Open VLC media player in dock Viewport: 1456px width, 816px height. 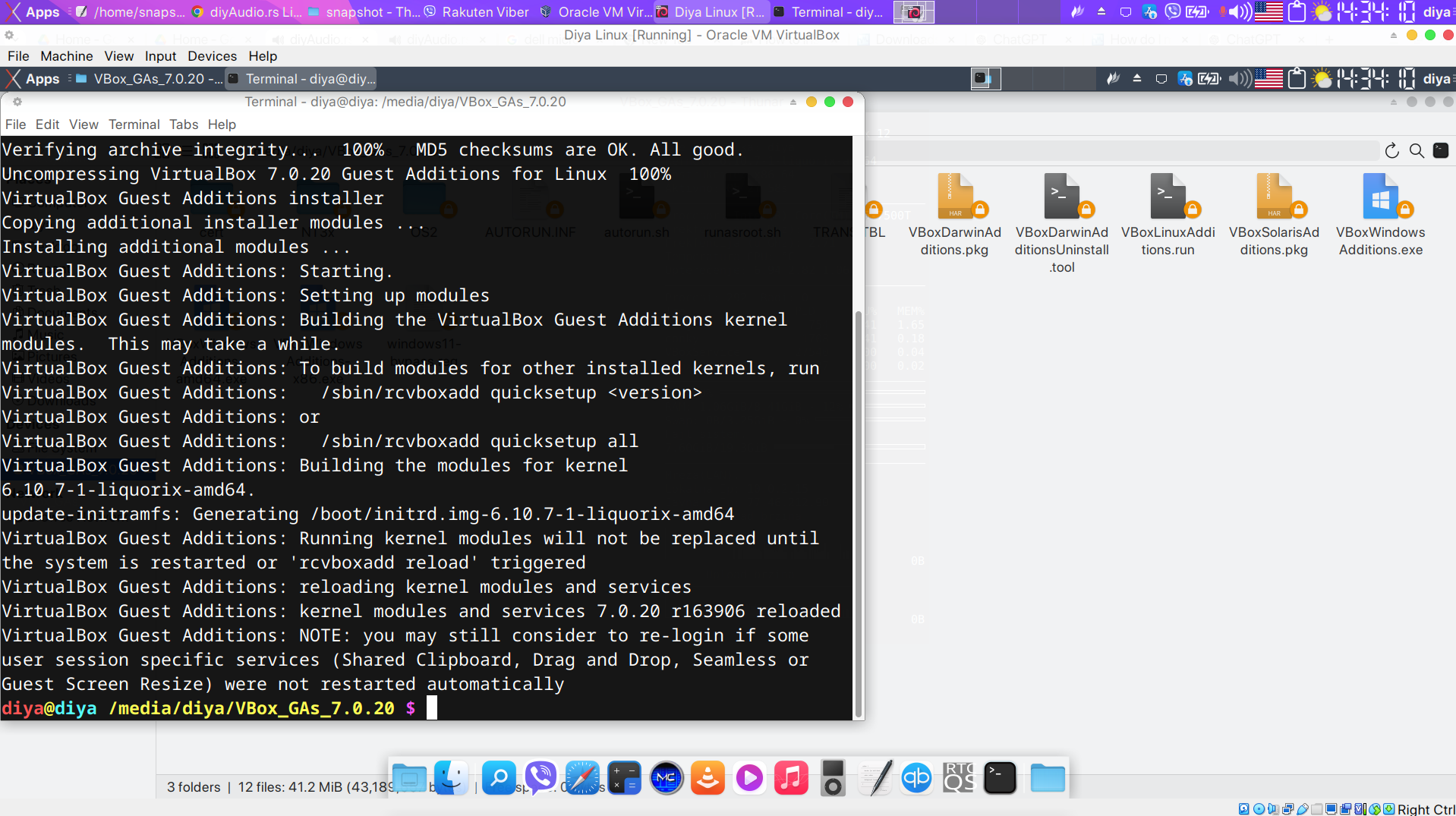708,778
